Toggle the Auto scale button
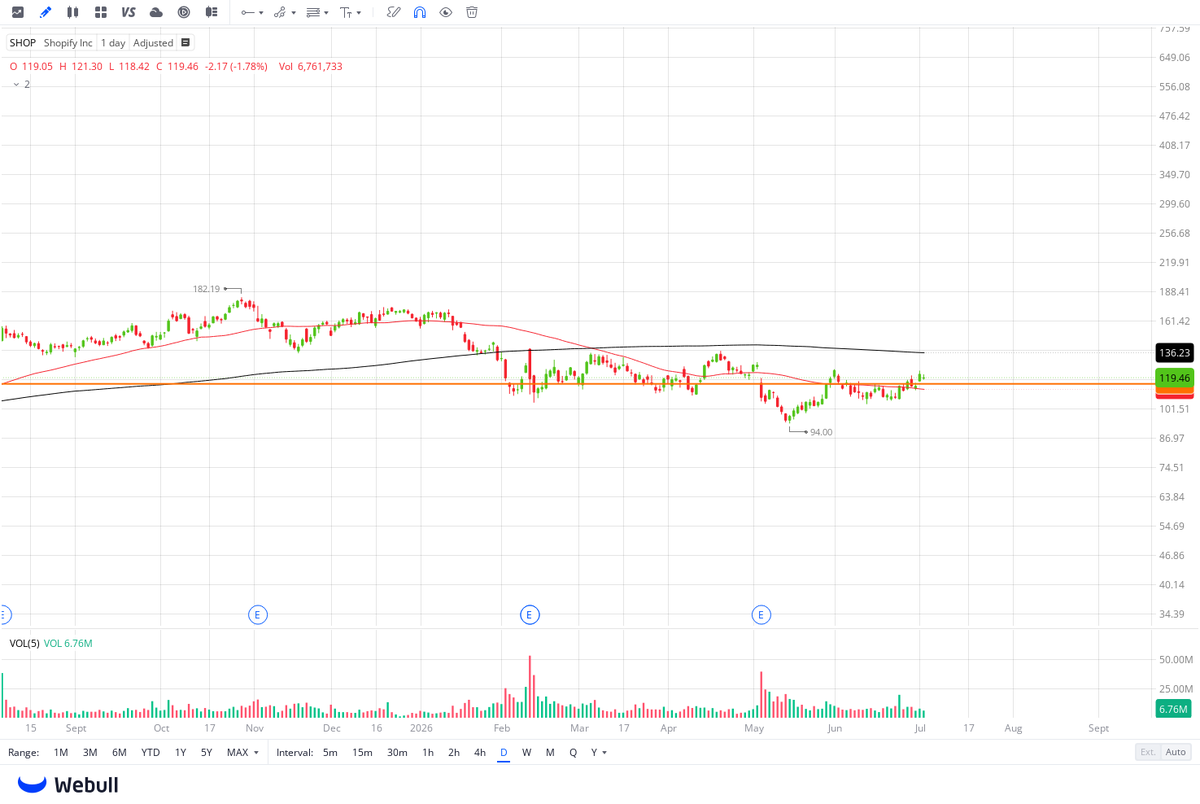The height and width of the screenshot is (804, 1200). pyautogui.click(x=1176, y=752)
